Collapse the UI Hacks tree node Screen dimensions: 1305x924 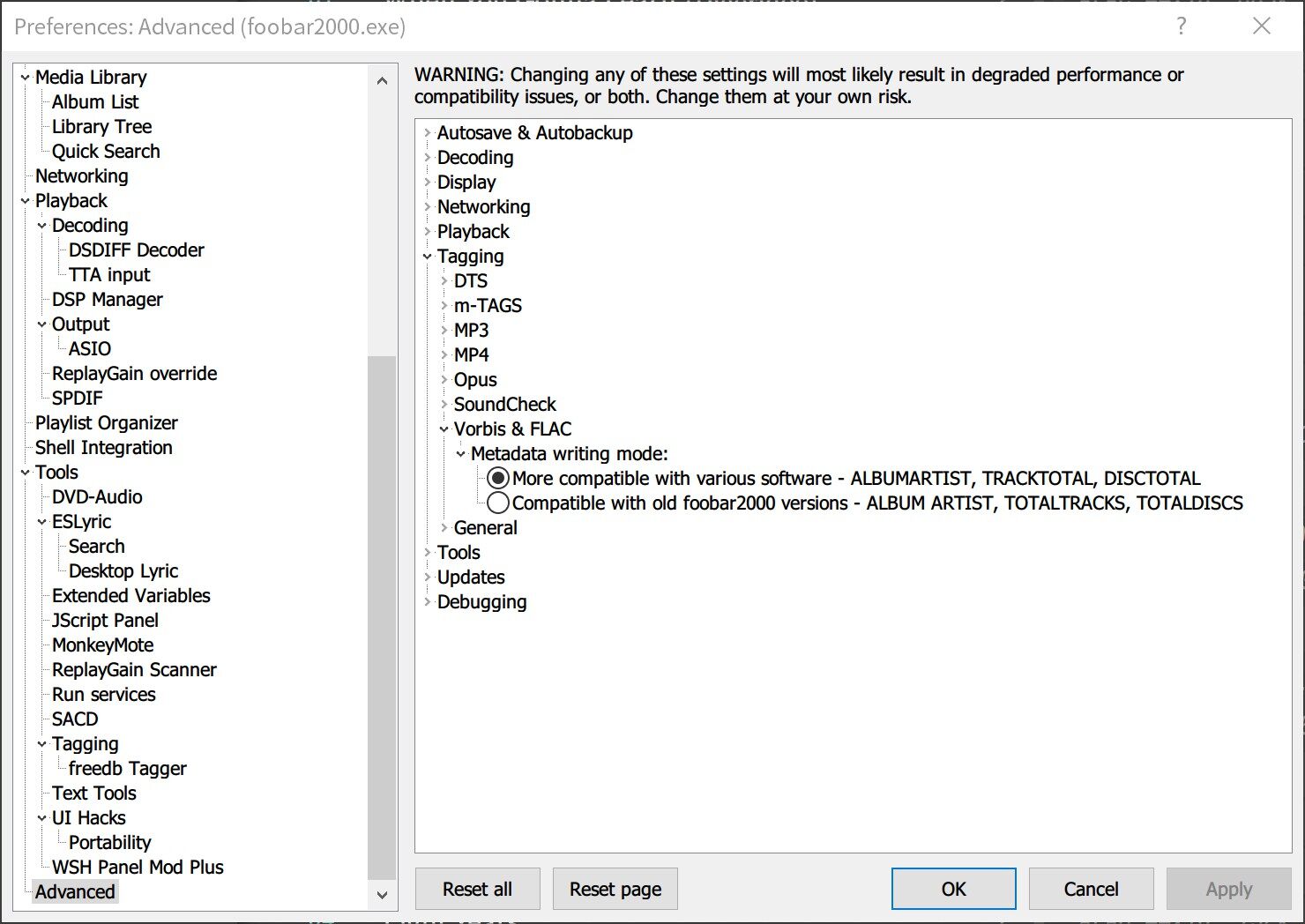[x=42, y=818]
